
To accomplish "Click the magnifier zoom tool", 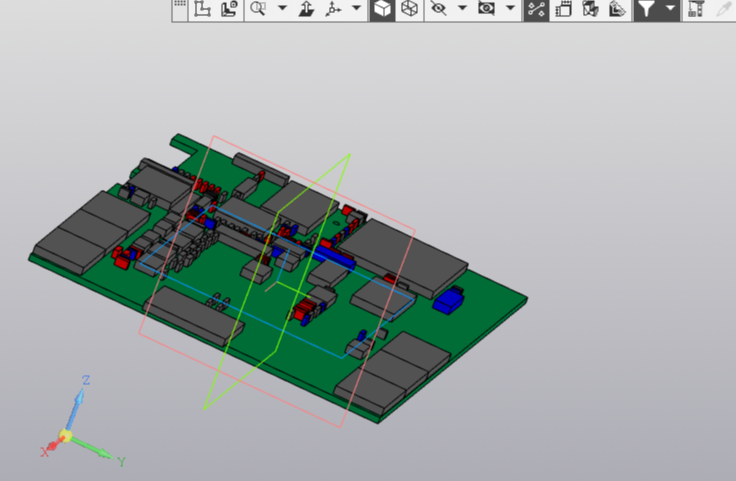I will click(258, 10).
